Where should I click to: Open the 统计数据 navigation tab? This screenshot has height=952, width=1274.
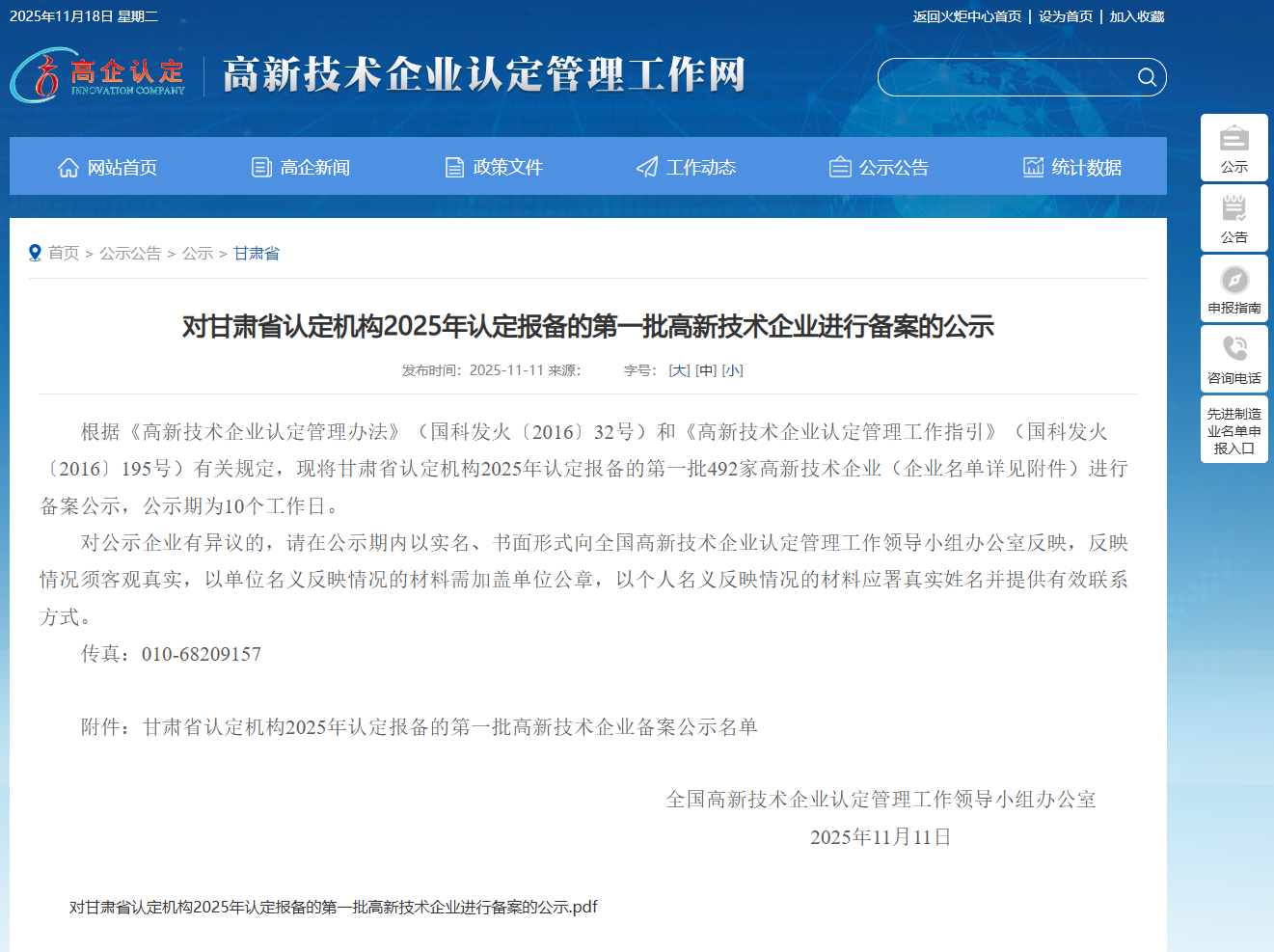pos(1071,168)
